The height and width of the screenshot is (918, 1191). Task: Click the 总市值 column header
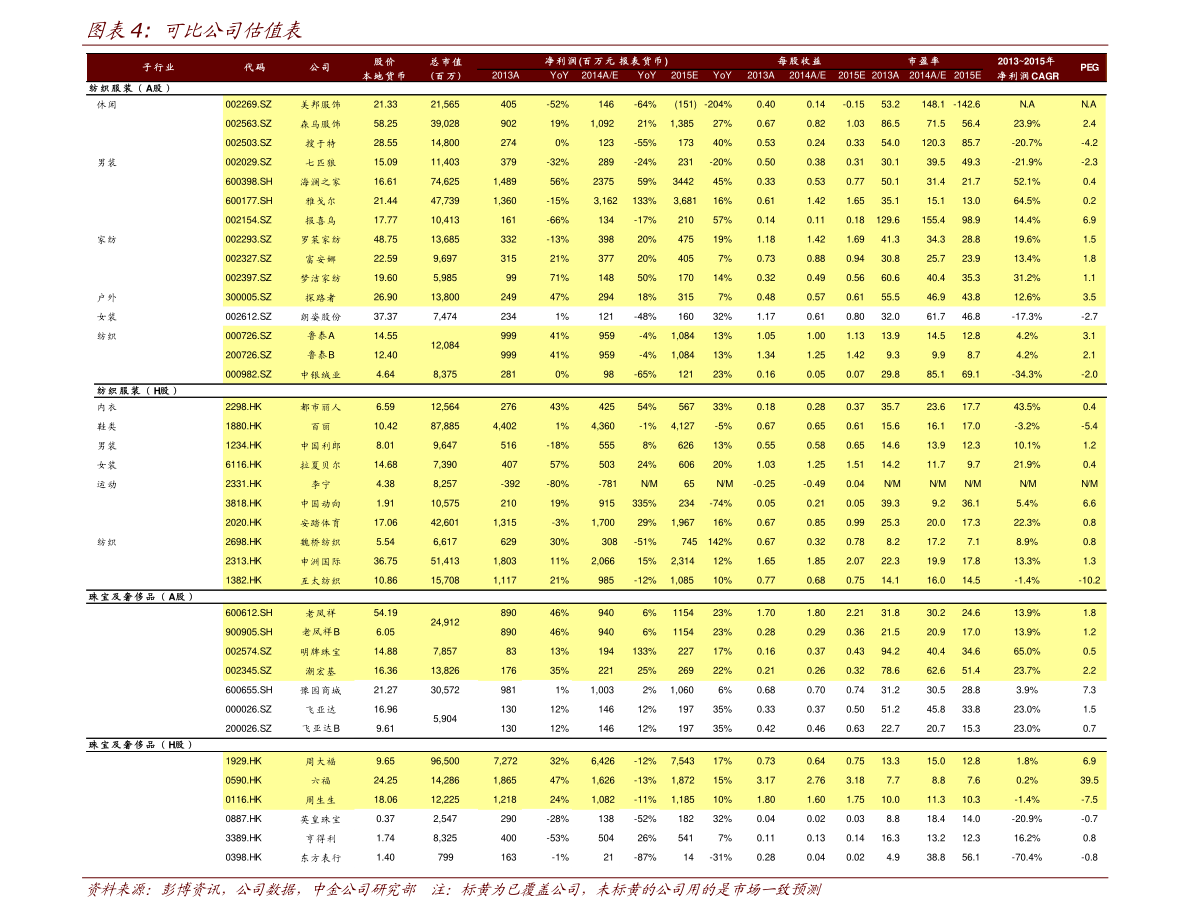(x=444, y=67)
